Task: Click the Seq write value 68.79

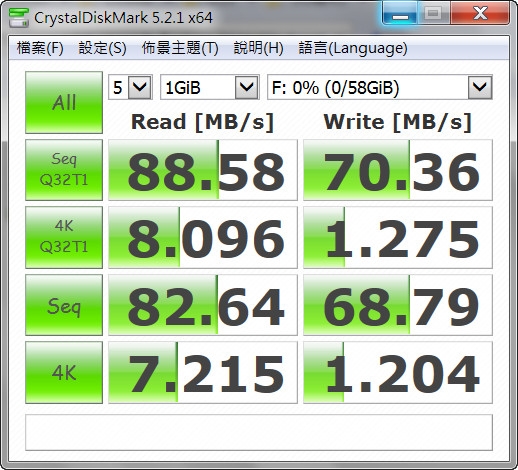Action: coord(398,305)
